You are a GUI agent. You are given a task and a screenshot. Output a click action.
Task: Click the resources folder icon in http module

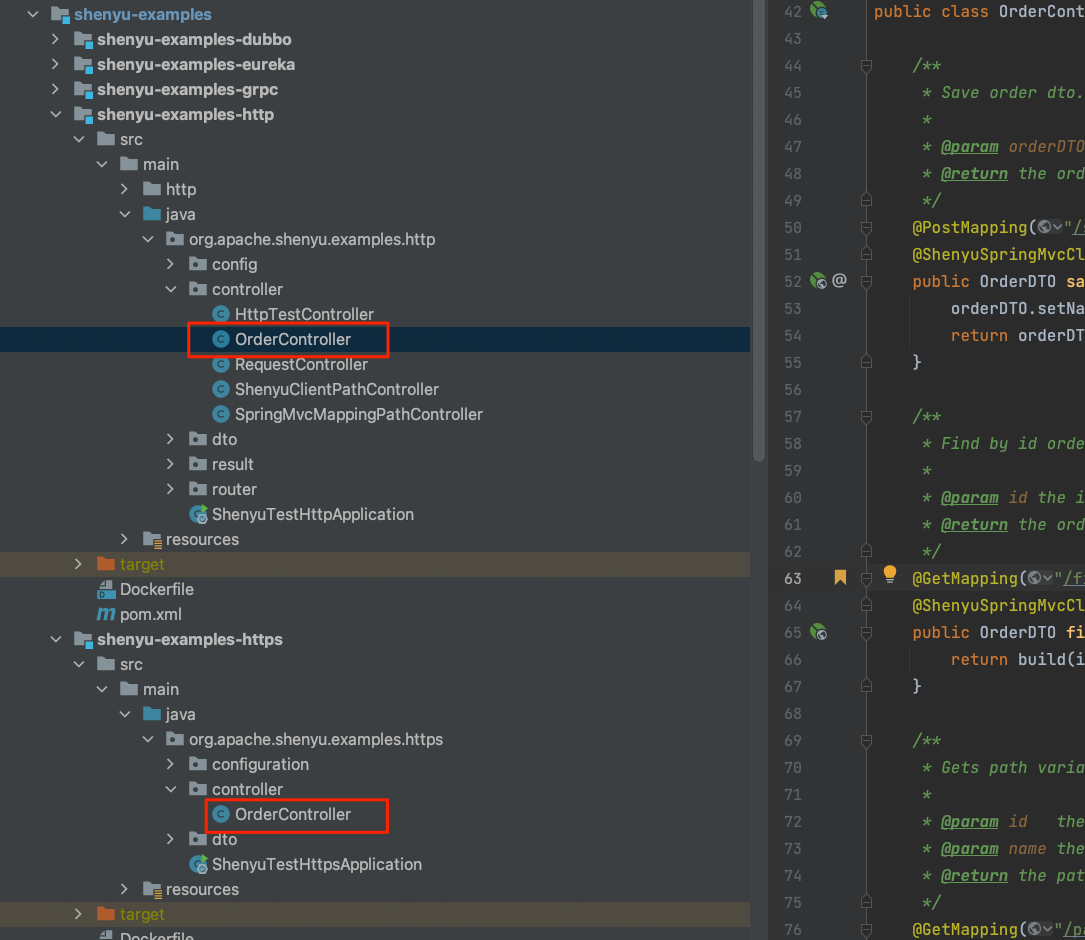152,539
